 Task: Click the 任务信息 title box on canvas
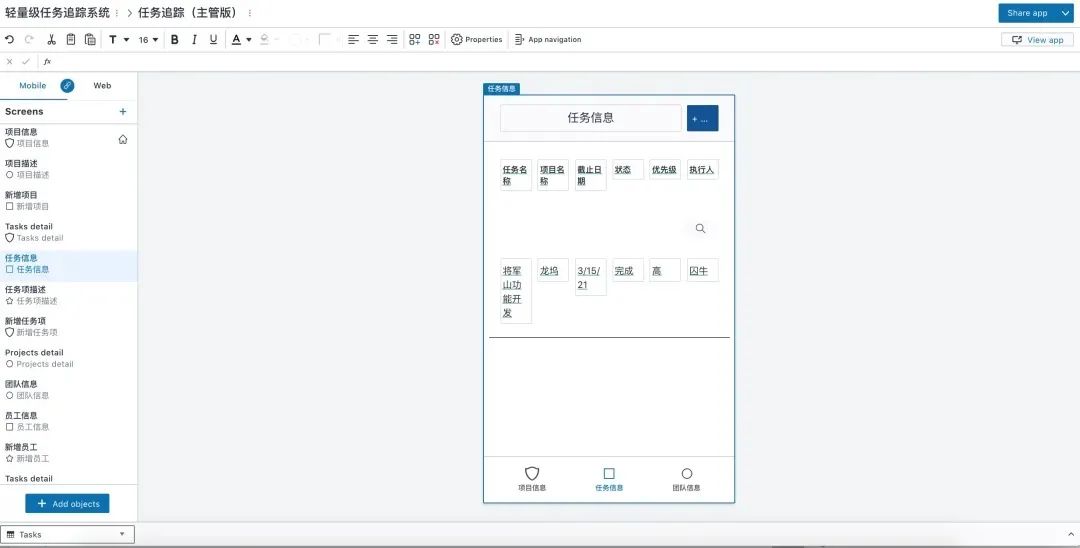[590, 118]
